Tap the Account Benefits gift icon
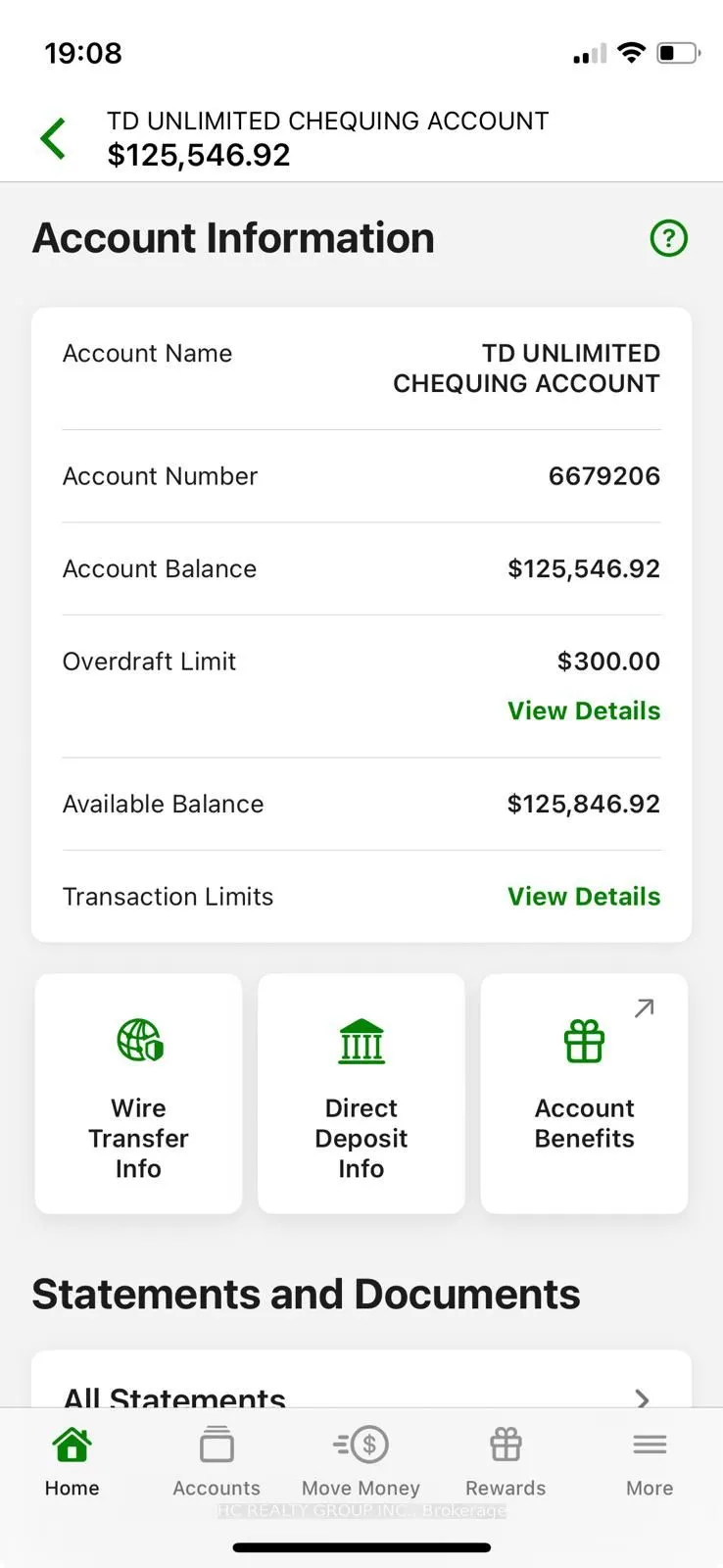 (584, 1041)
